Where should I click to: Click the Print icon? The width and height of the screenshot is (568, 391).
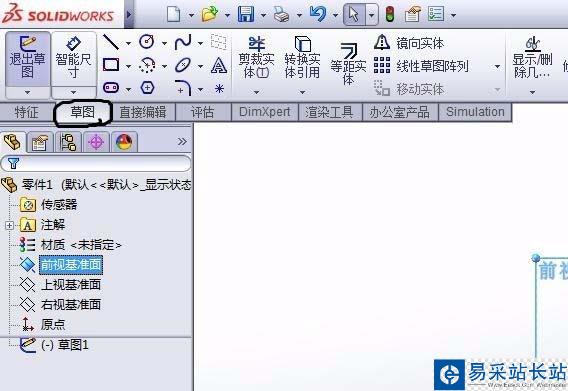tap(281, 15)
